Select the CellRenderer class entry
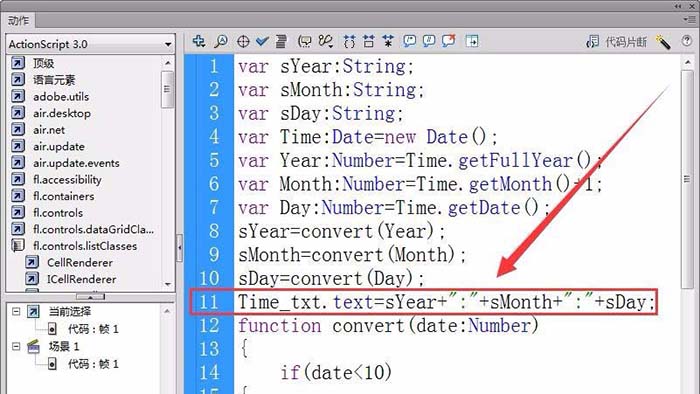 80,262
